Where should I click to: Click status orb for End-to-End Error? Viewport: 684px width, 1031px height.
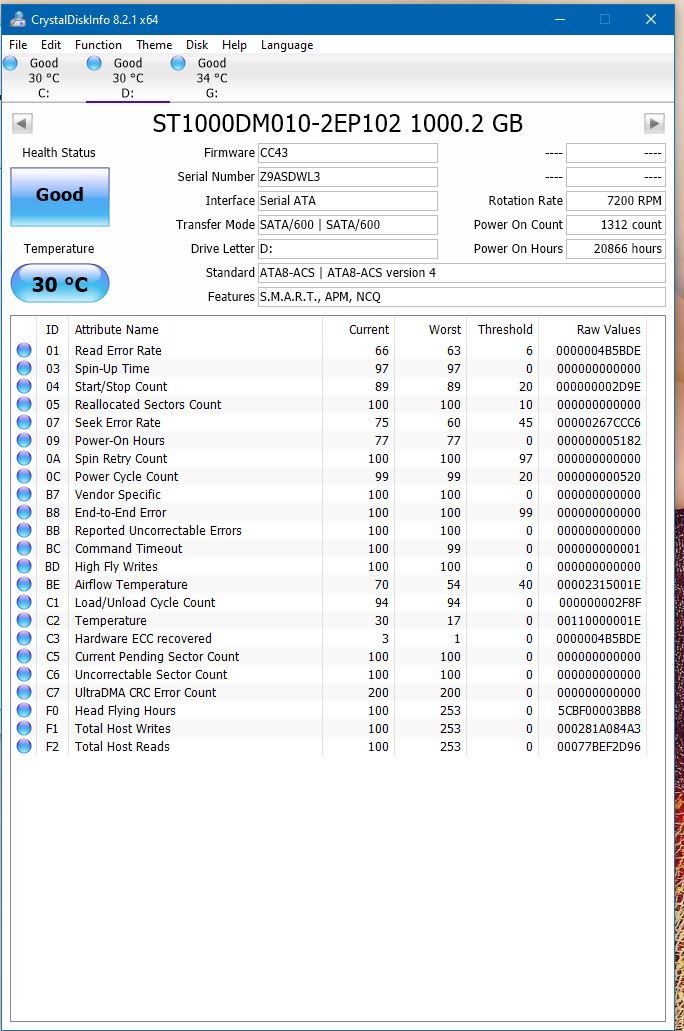[24, 512]
